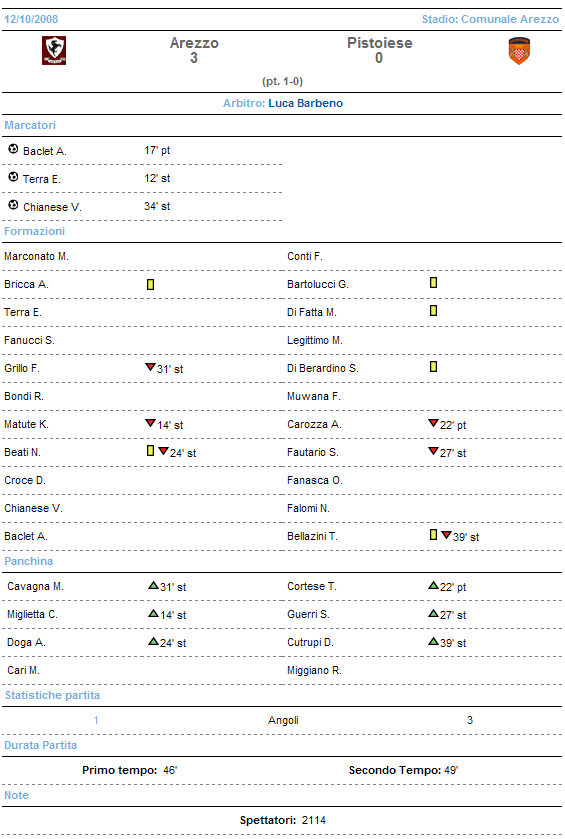Click green substitution-in arrow for Cavagna M.
Viewport: 565px width, 839px height.
click(153, 585)
